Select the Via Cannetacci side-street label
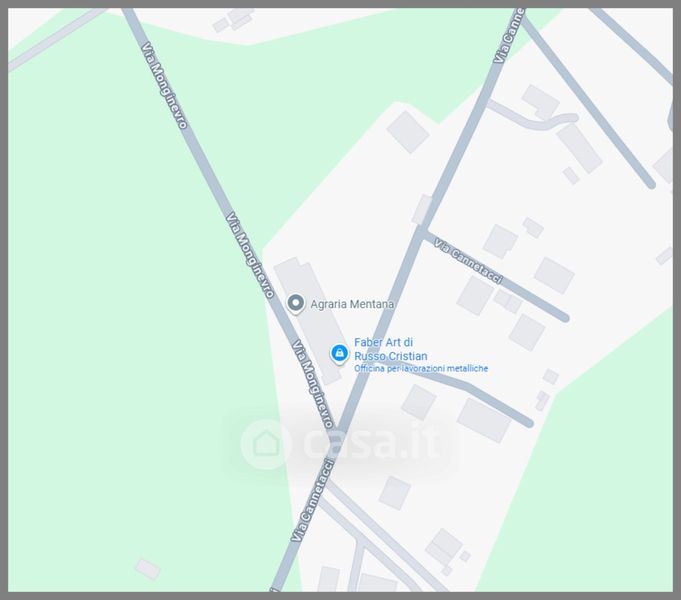The height and width of the screenshot is (600, 681). [469, 262]
